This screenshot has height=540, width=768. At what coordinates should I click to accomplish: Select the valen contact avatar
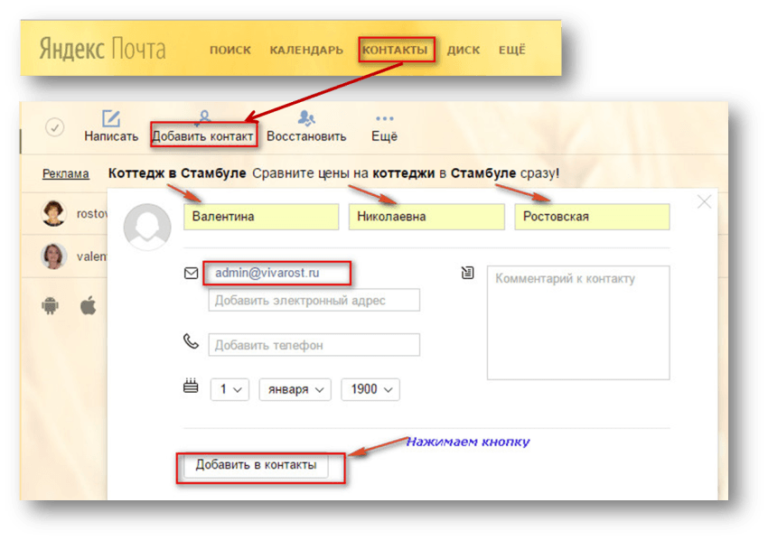click(53, 256)
